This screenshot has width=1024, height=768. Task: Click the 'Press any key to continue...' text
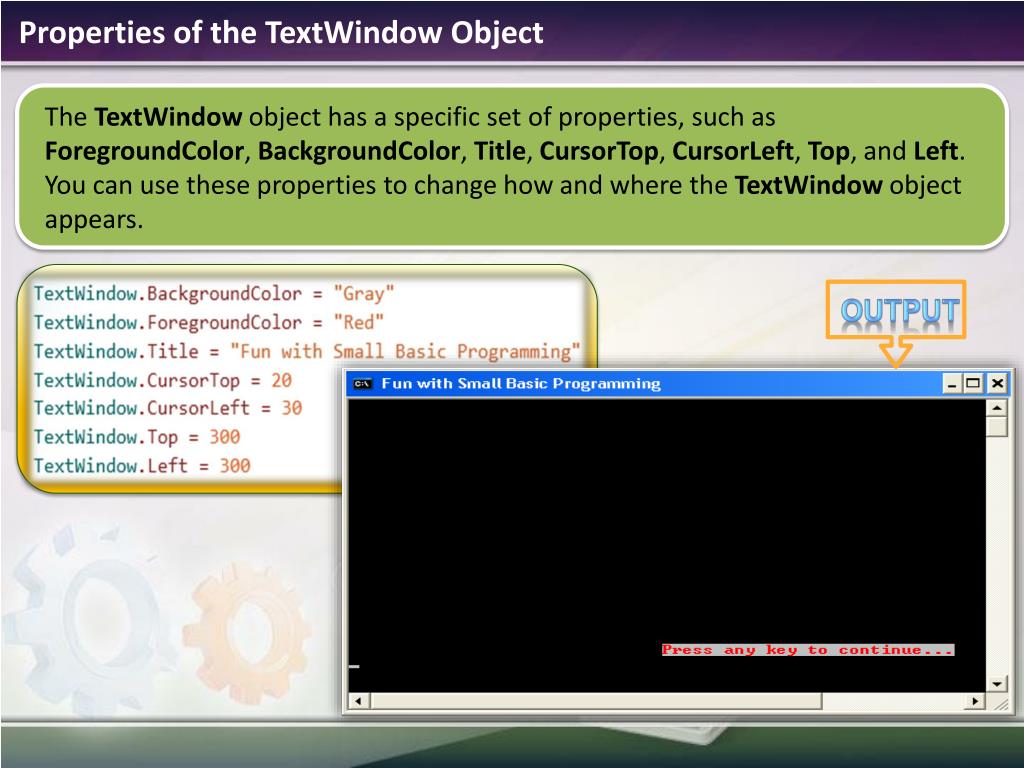point(808,649)
